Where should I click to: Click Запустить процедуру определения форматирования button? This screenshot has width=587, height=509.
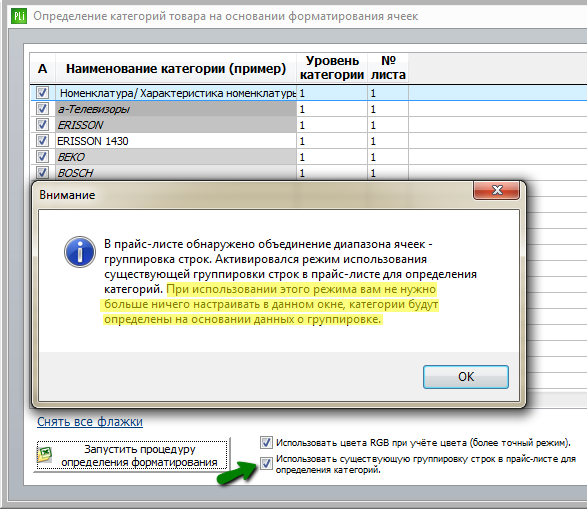(x=132, y=455)
